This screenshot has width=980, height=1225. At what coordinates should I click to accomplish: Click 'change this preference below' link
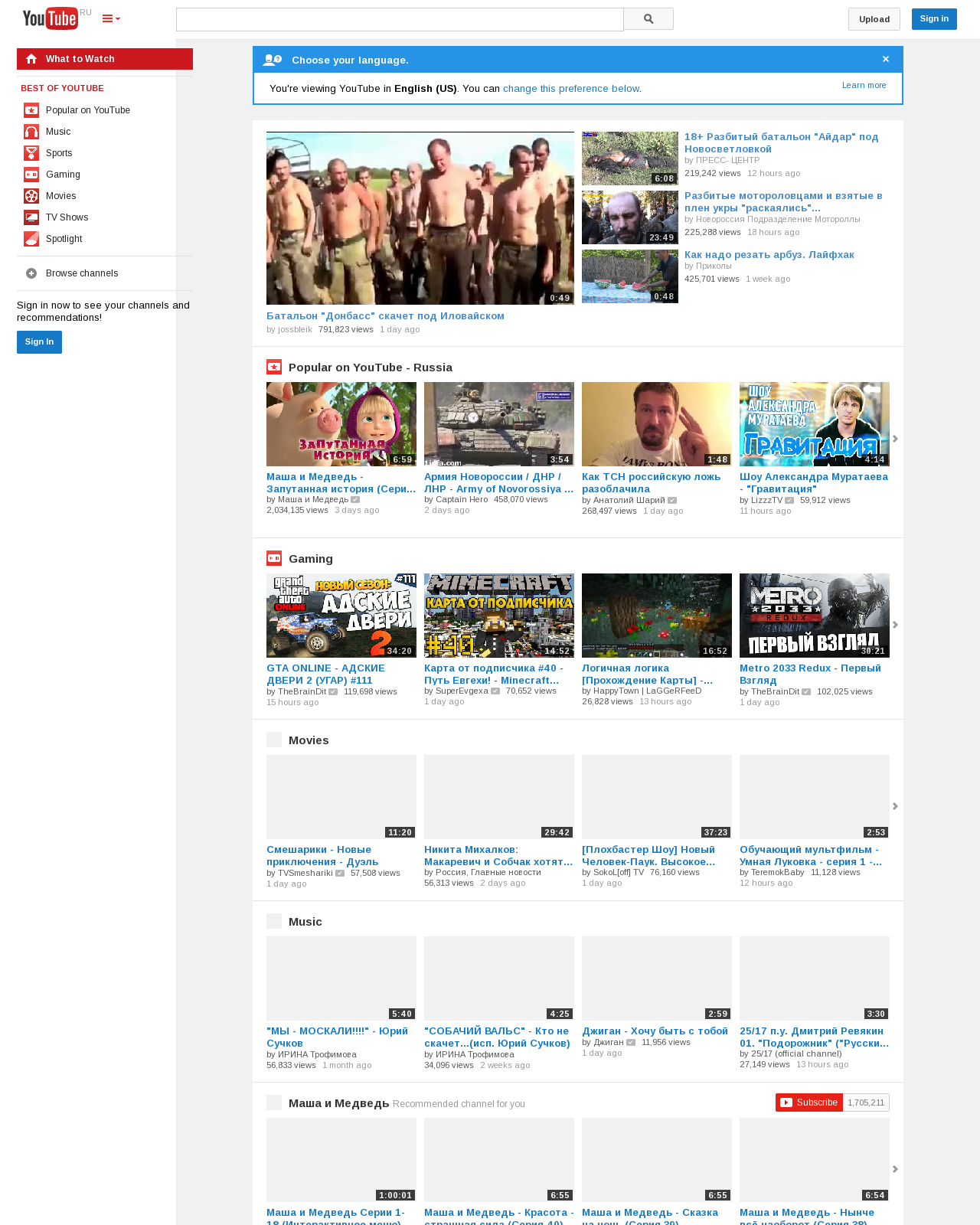(x=571, y=89)
